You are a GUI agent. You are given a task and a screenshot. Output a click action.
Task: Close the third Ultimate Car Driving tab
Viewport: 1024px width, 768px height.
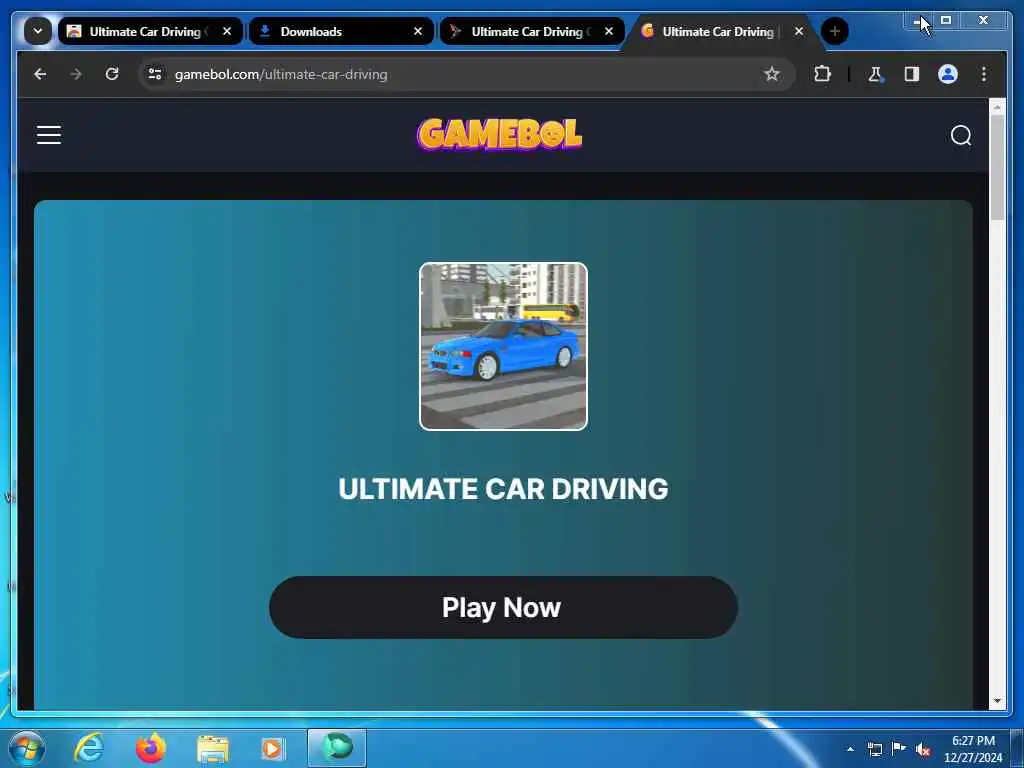609,31
